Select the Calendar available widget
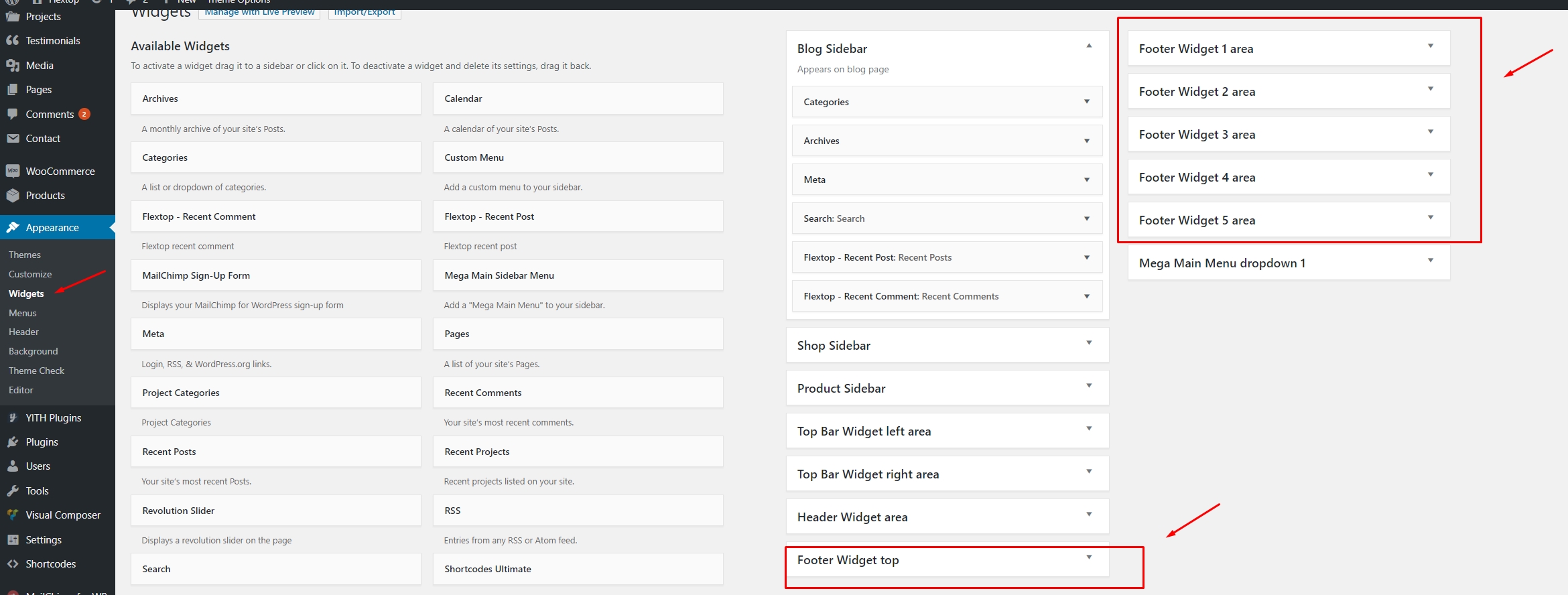 pos(578,98)
